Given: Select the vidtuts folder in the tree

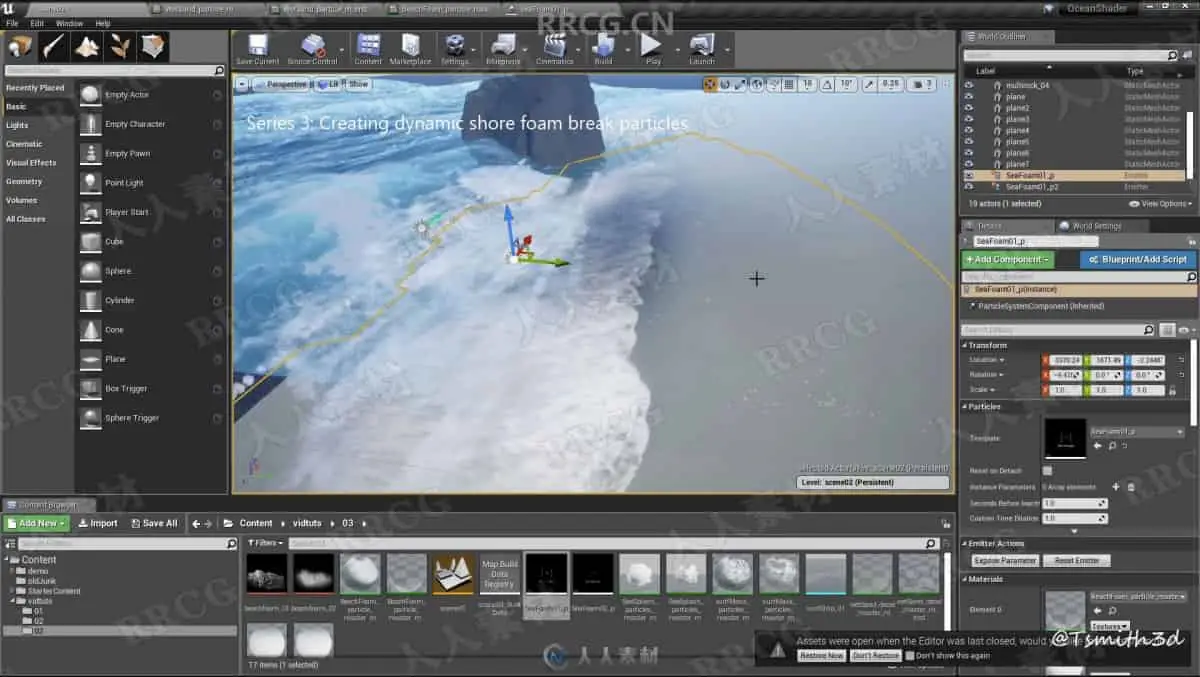Looking at the screenshot, I should point(39,601).
